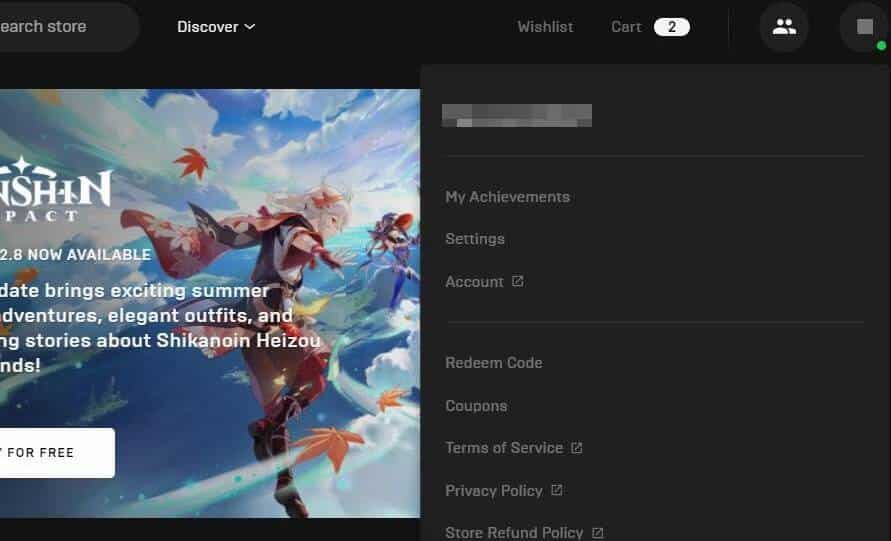This screenshot has height=541, width=891.
Task: Click the user profile avatar icon
Action: click(x=864, y=27)
